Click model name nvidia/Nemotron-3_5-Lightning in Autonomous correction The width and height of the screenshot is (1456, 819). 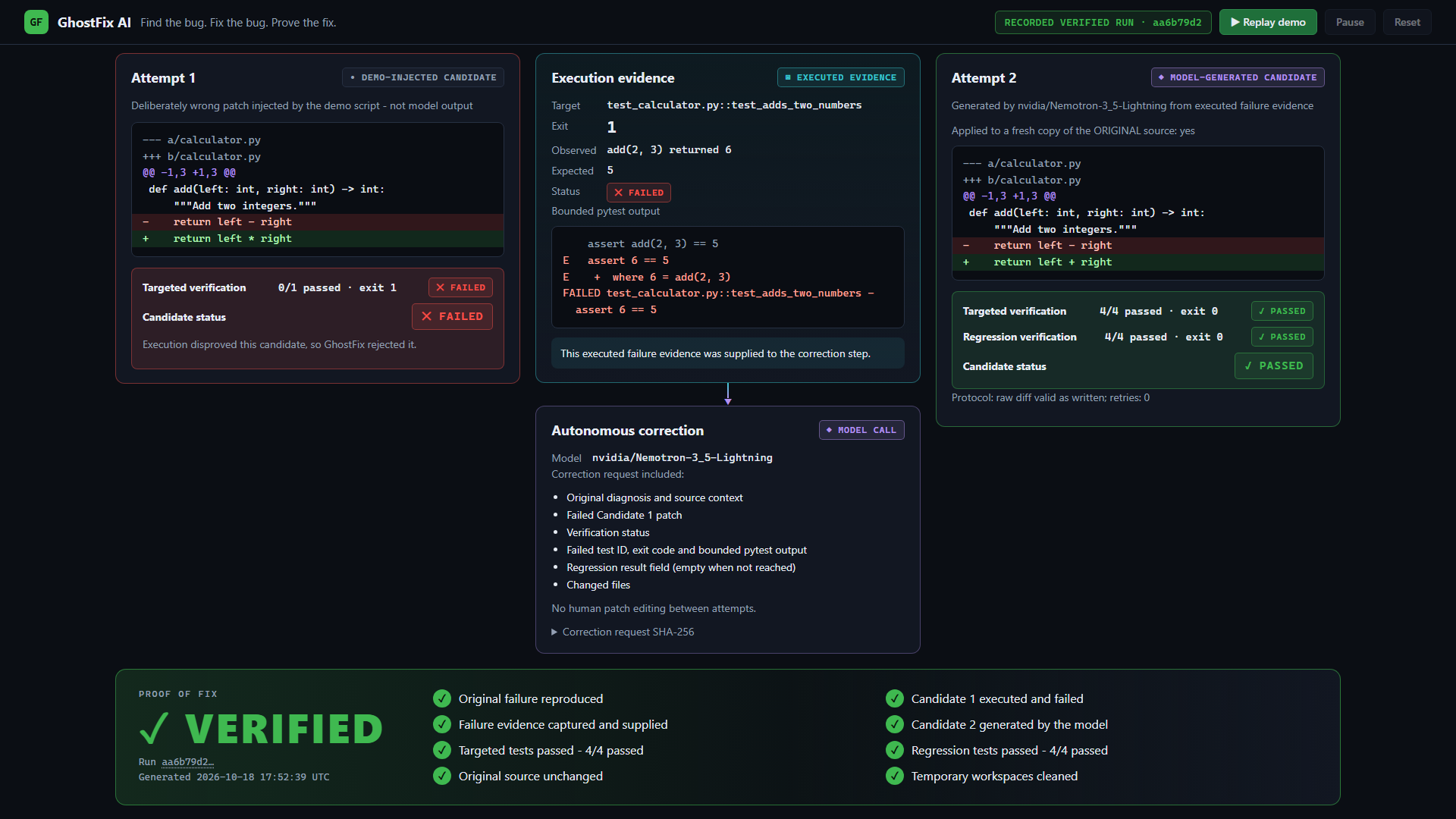(x=682, y=457)
